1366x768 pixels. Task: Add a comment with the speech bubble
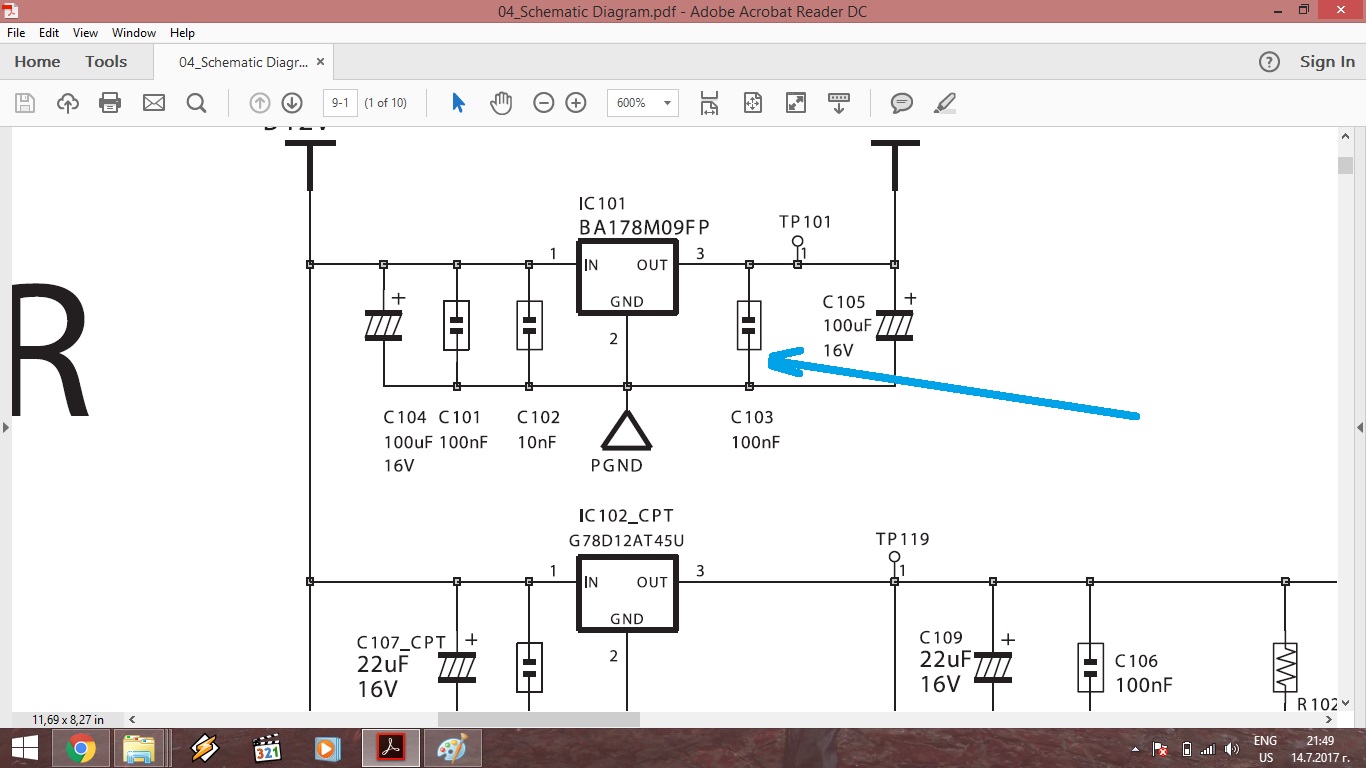(x=902, y=103)
